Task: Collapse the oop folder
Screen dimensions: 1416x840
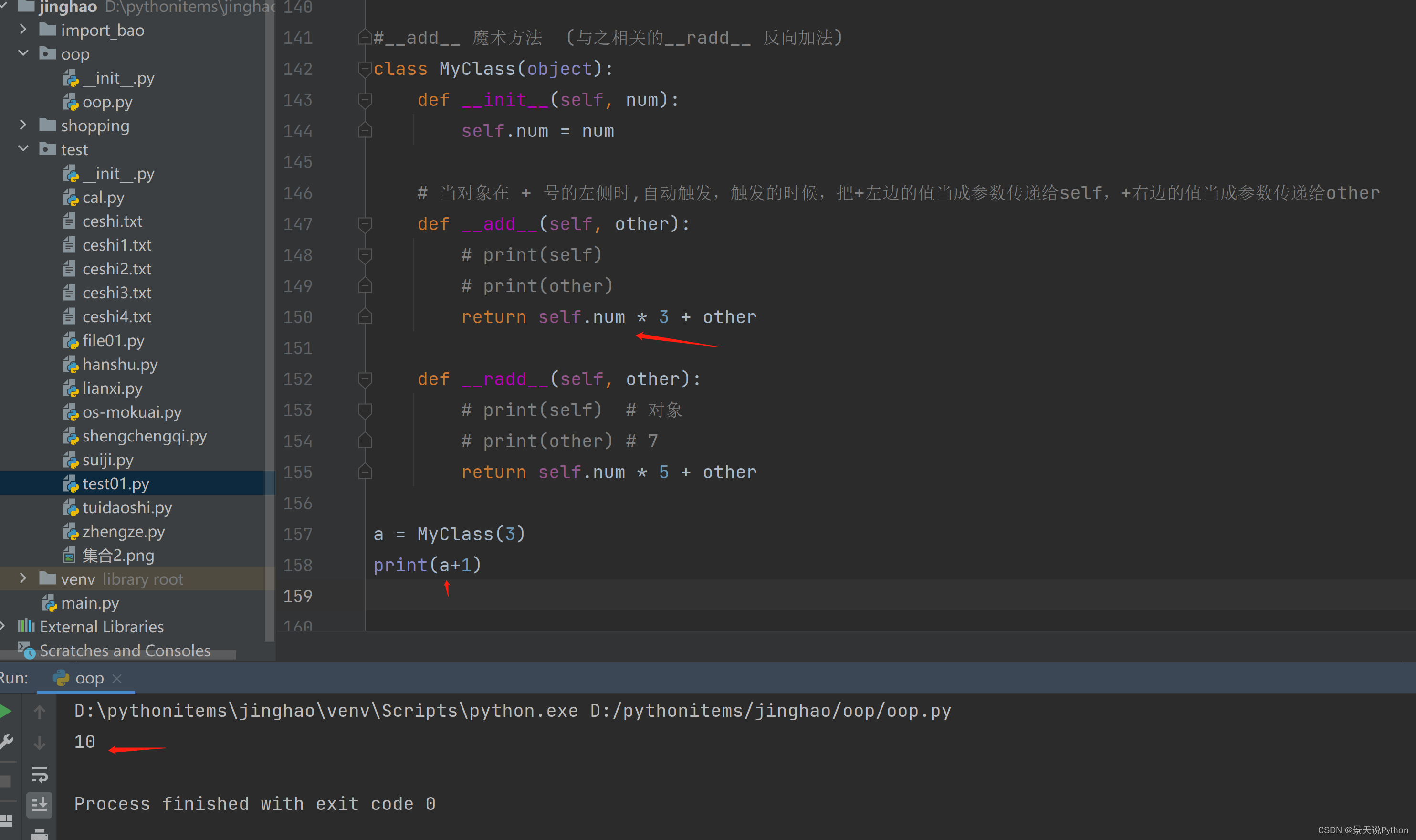Action: click(23, 53)
